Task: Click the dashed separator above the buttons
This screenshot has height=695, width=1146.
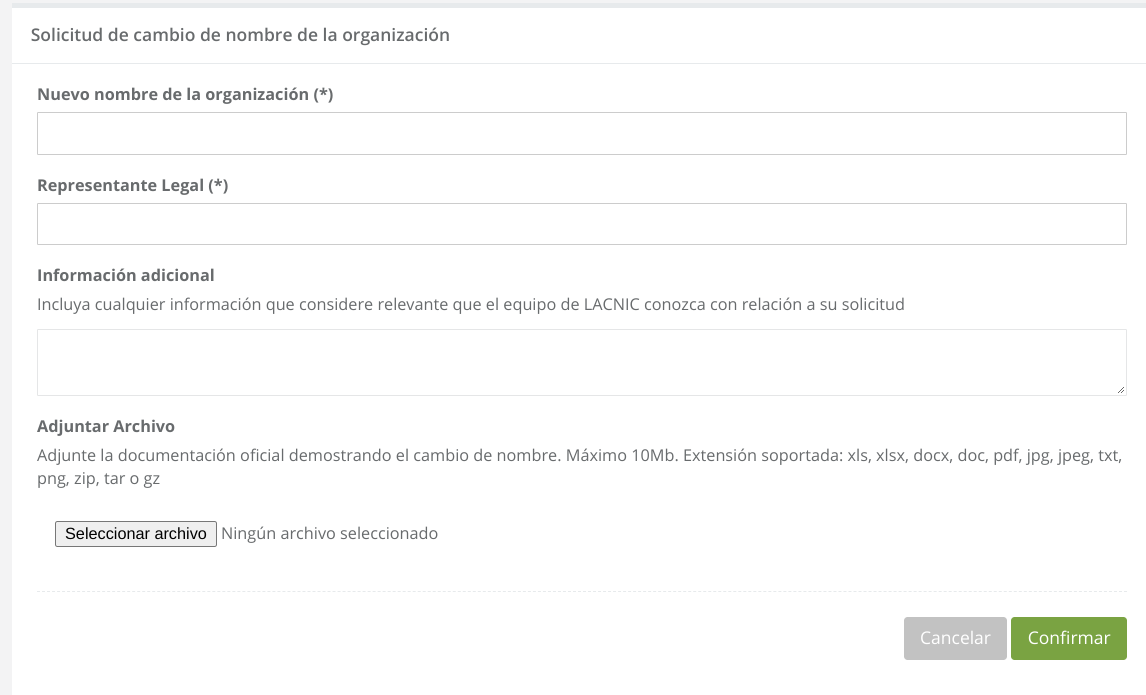Action: click(x=581, y=591)
